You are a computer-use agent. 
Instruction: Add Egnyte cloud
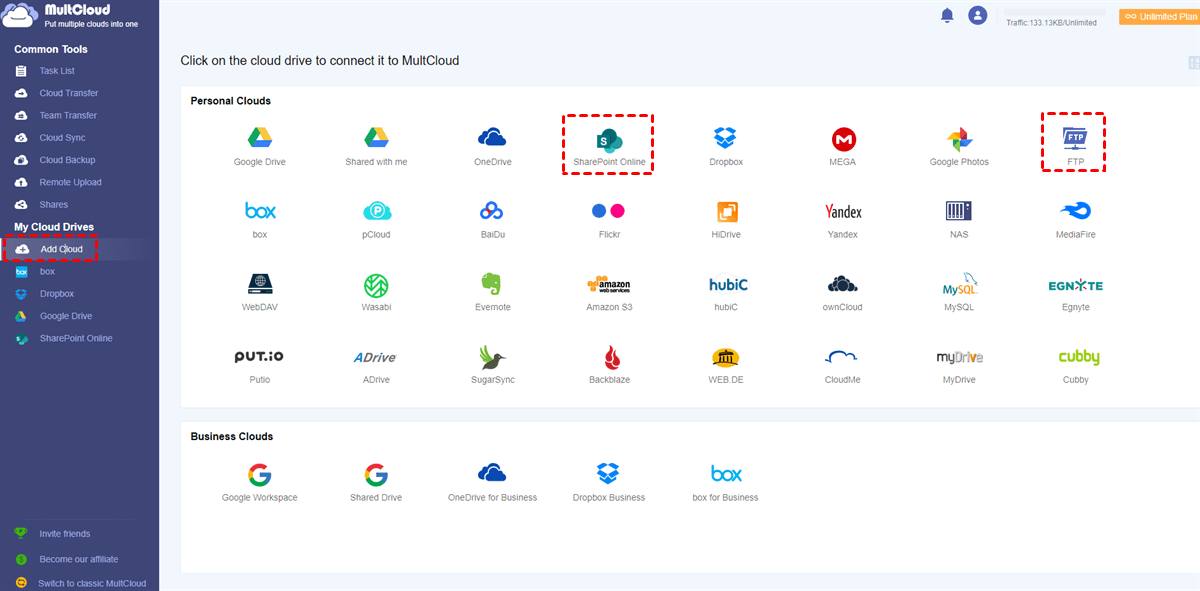[1075, 292]
